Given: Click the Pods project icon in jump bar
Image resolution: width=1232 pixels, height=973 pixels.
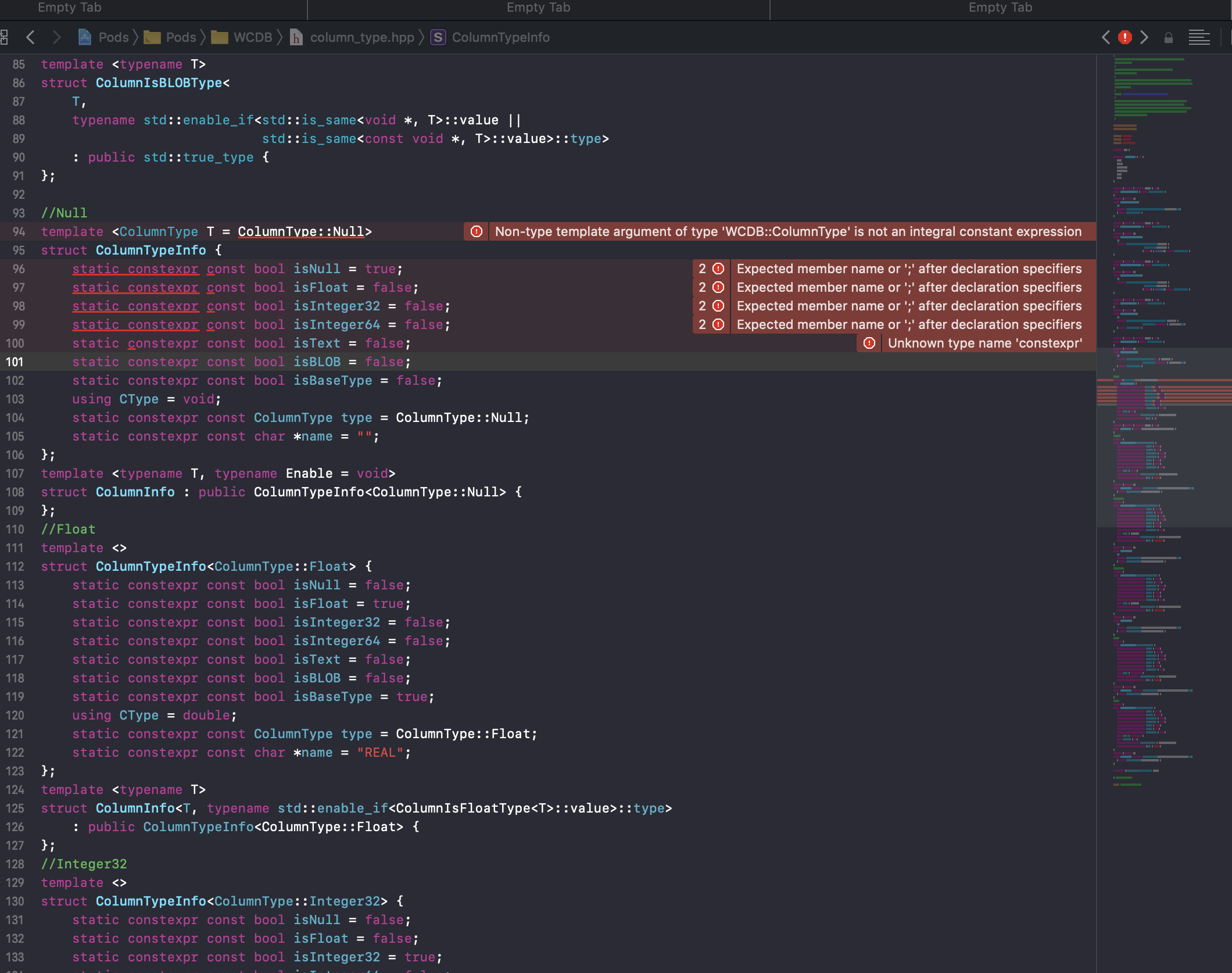Looking at the screenshot, I should 85,37.
